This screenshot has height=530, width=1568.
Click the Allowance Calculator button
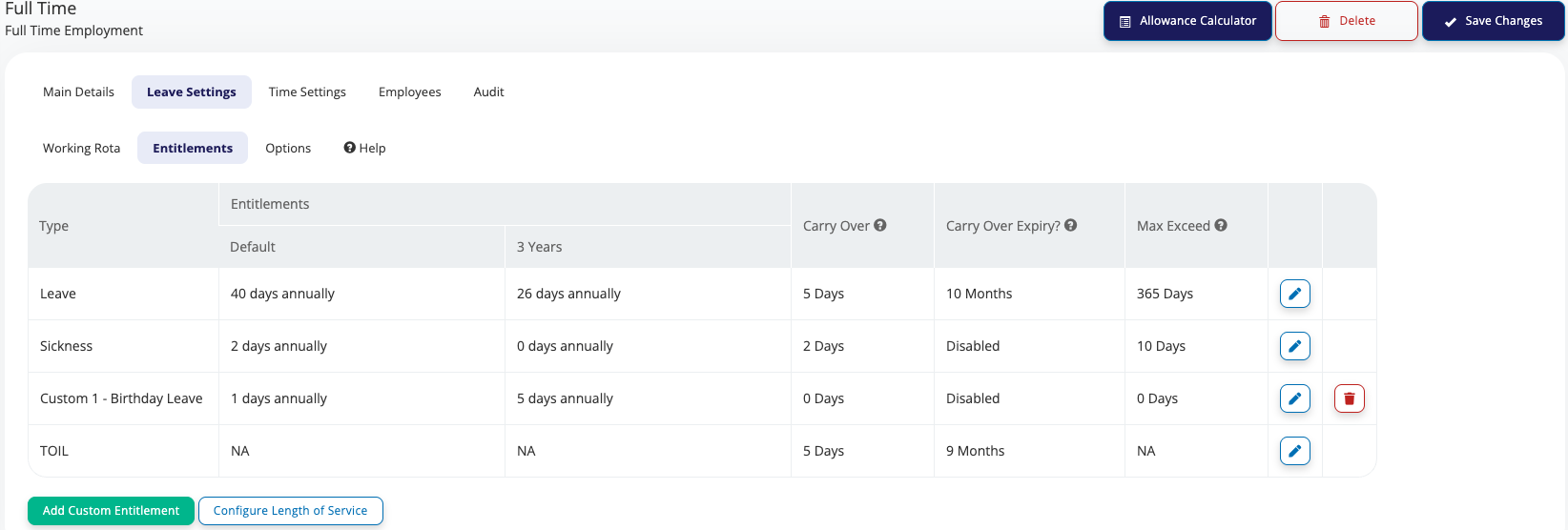pyautogui.click(x=1187, y=21)
